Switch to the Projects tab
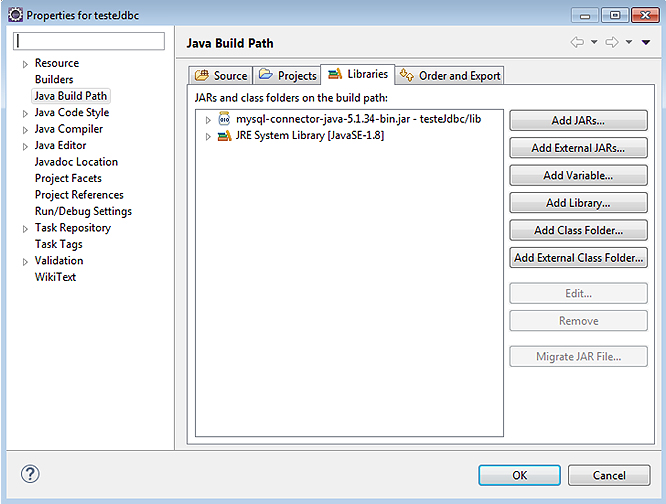This screenshot has height=504, width=666. pyautogui.click(x=287, y=75)
